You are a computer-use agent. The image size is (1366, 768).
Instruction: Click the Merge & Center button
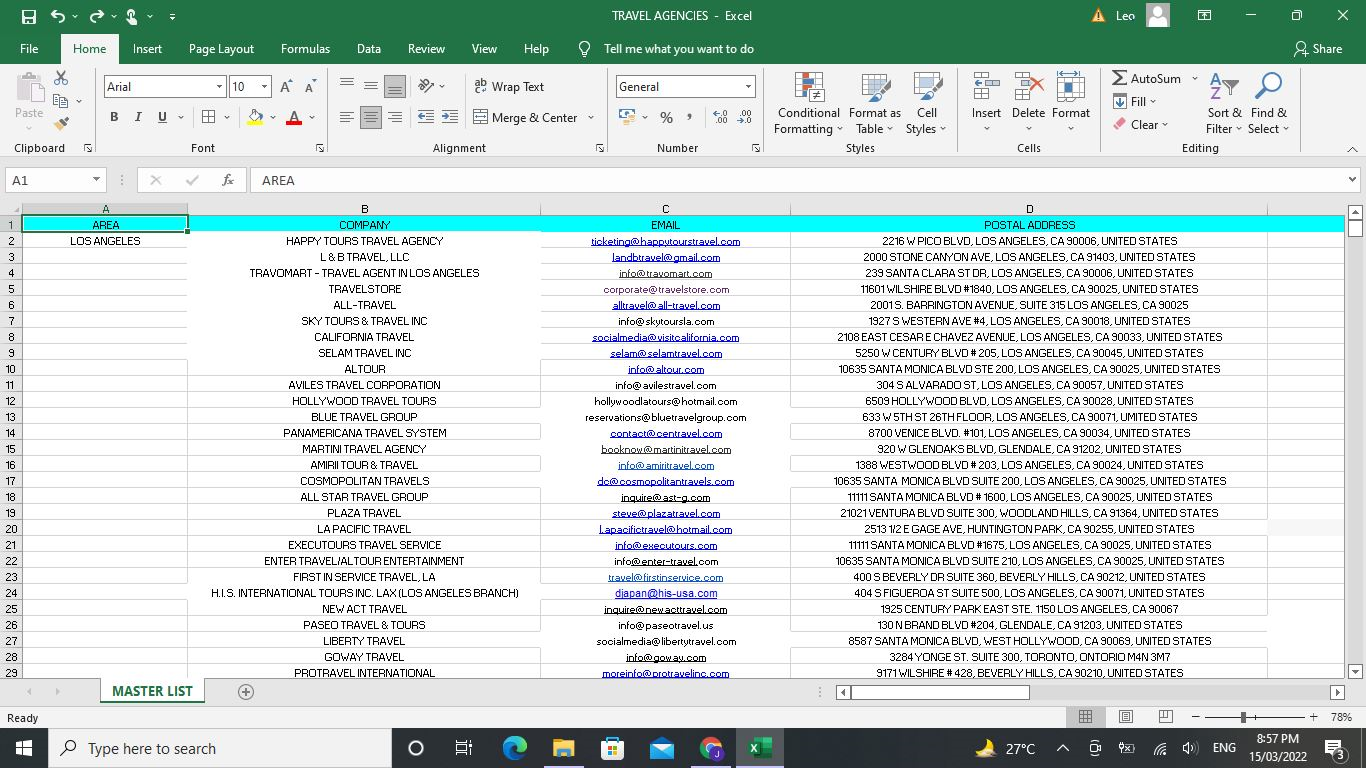pos(527,117)
